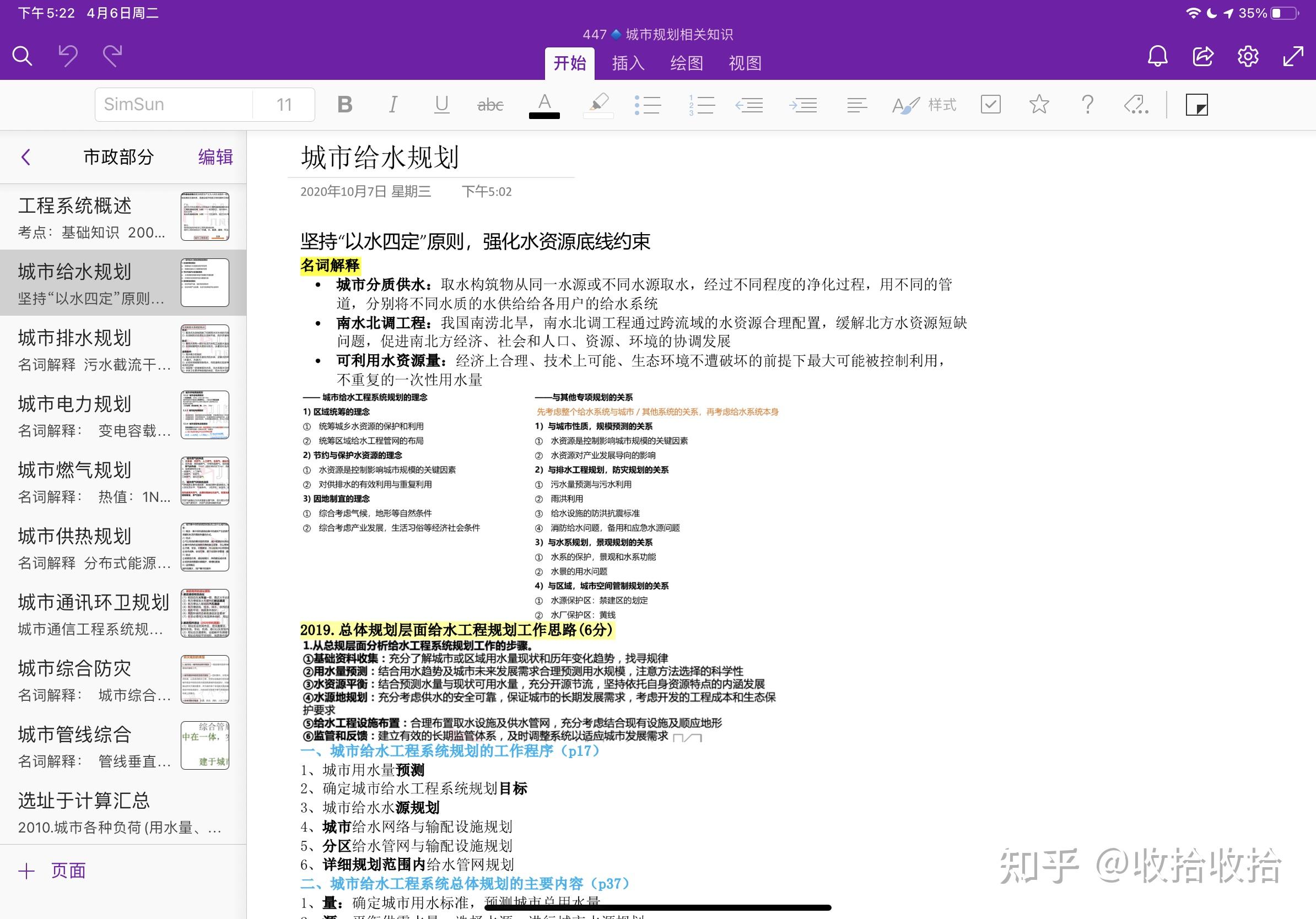Screen dimensions: 1316x919
Task: Click the redo arrow icon
Action: coord(113,56)
